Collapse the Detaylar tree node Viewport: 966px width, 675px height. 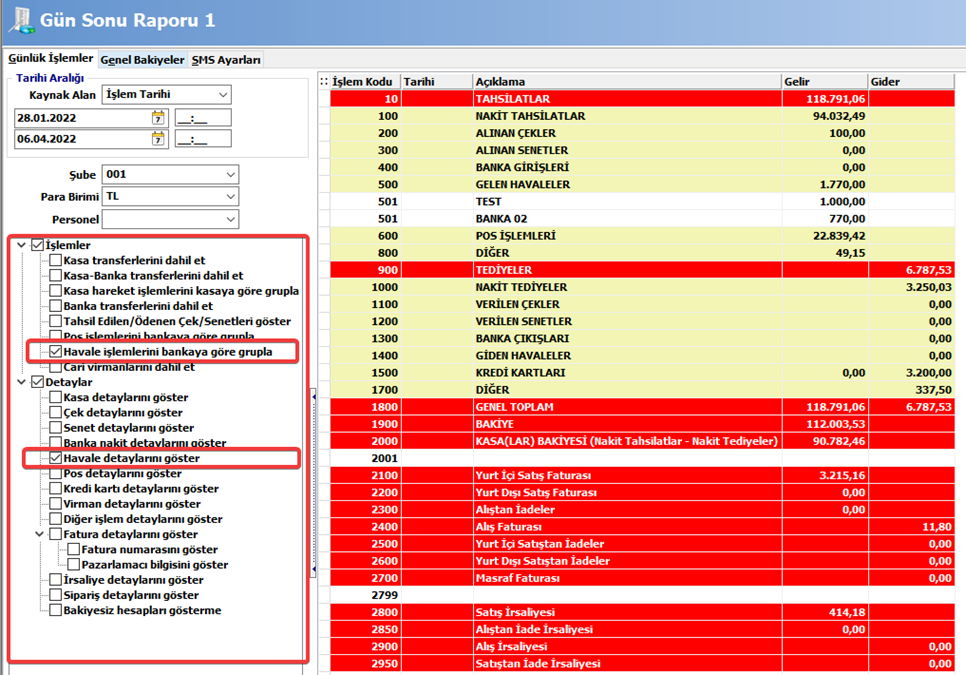pos(22,382)
